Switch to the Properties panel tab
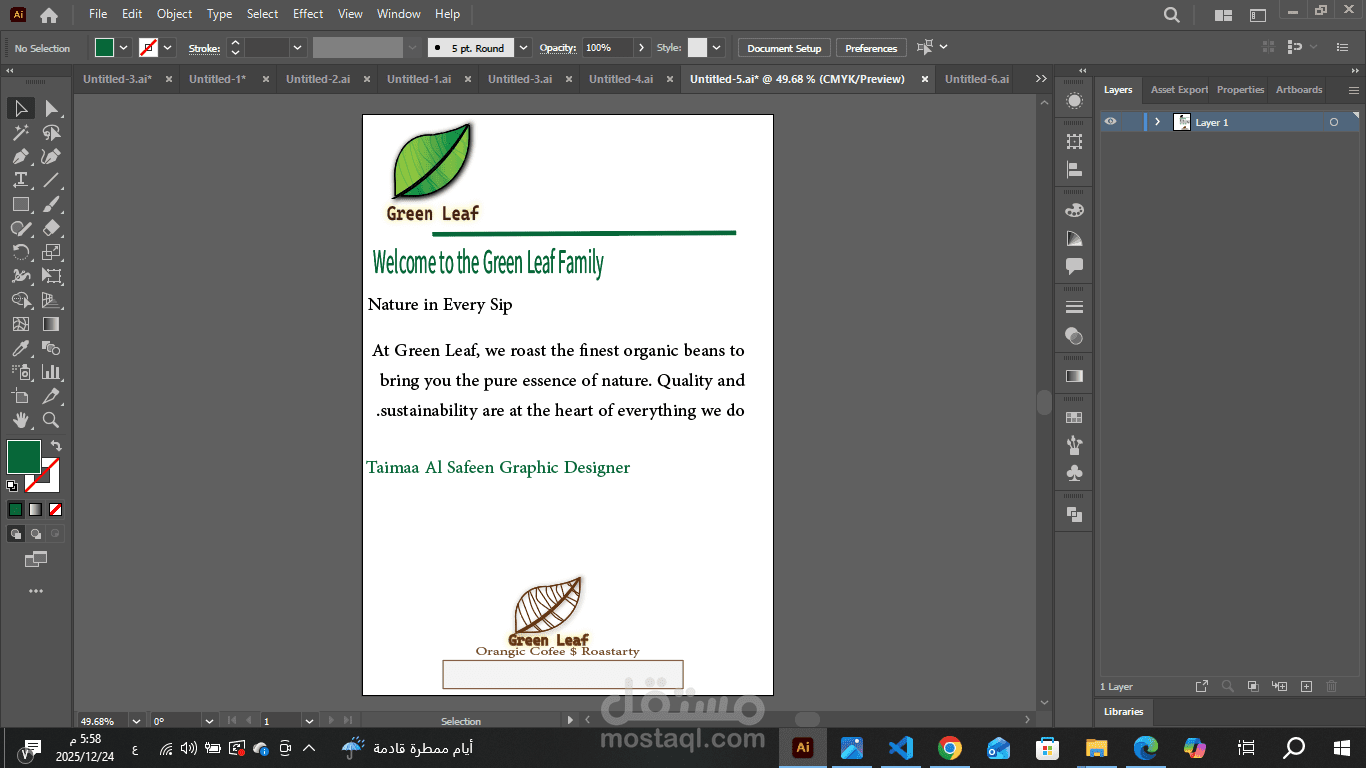 (x=1240, y=90)
